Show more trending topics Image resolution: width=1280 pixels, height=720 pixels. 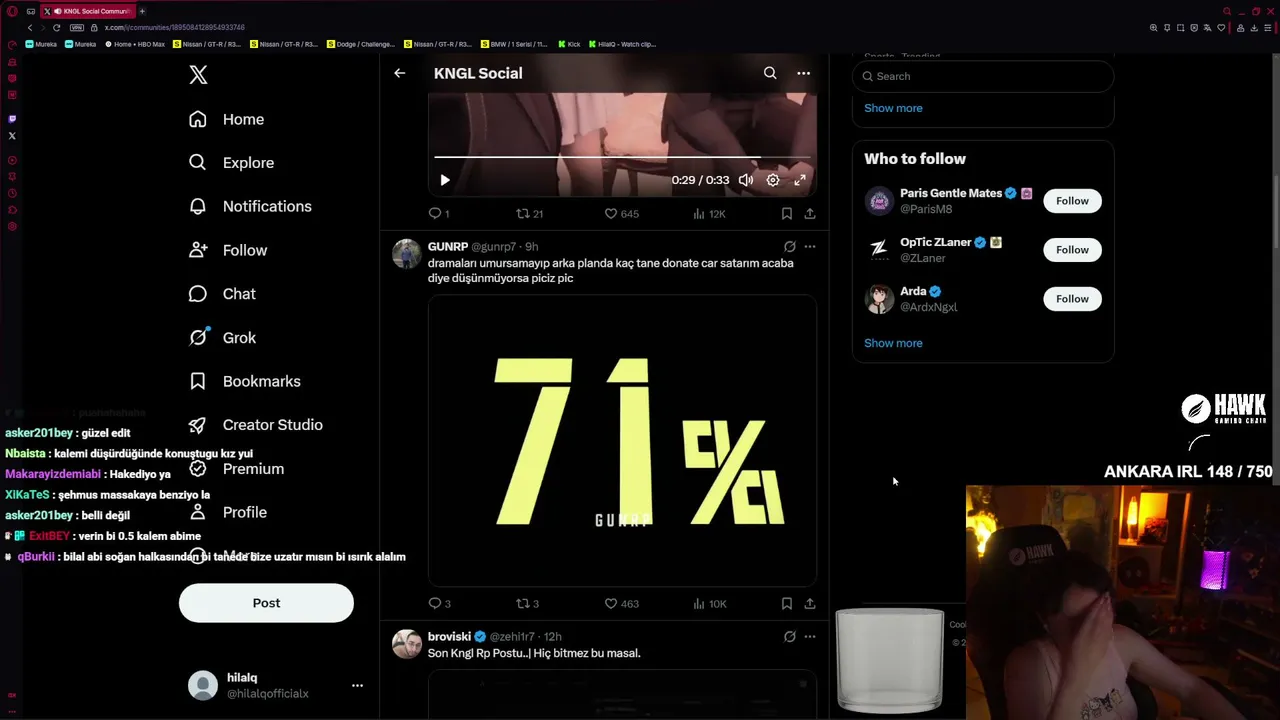(893, 108)
